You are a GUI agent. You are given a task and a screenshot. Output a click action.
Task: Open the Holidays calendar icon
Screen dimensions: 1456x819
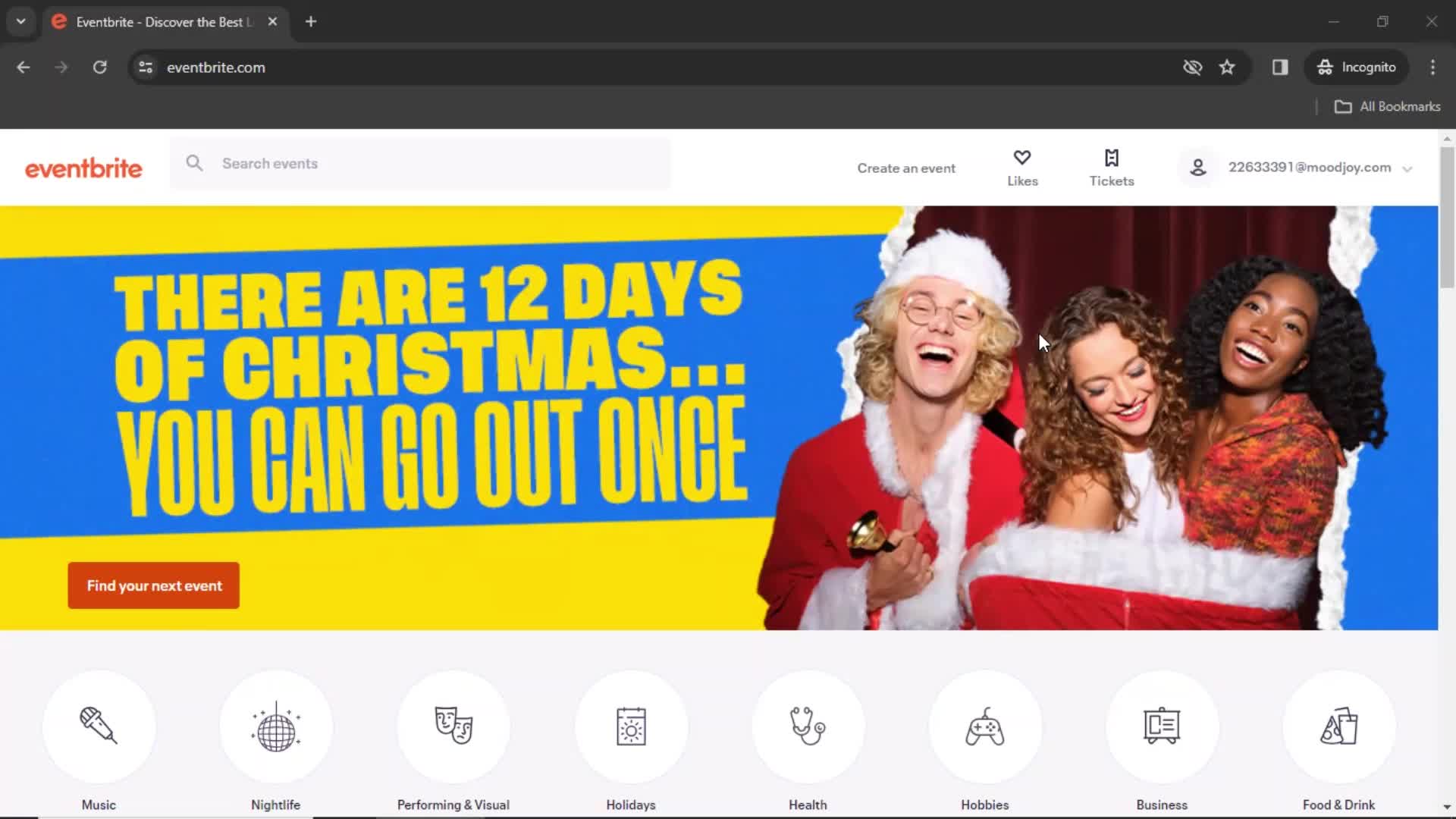tap(630, 726)
